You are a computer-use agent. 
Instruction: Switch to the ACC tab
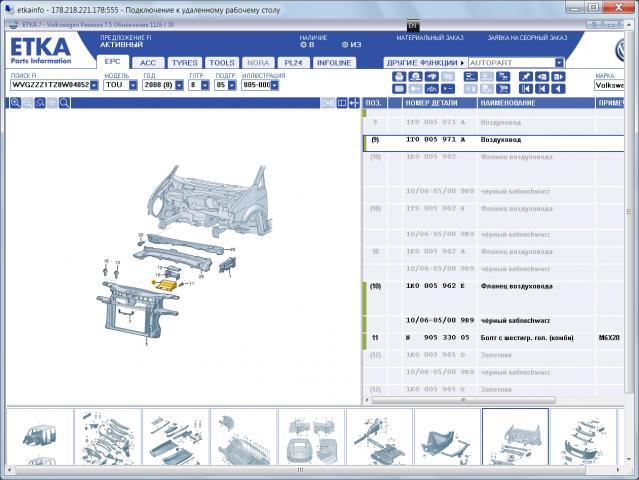[x=148, y=63]
